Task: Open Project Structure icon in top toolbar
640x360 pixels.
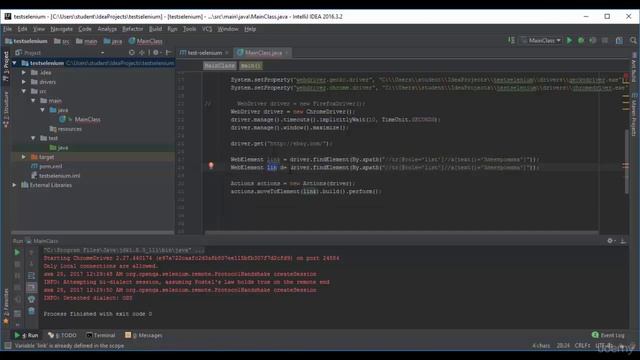Action: click(619, 40)
